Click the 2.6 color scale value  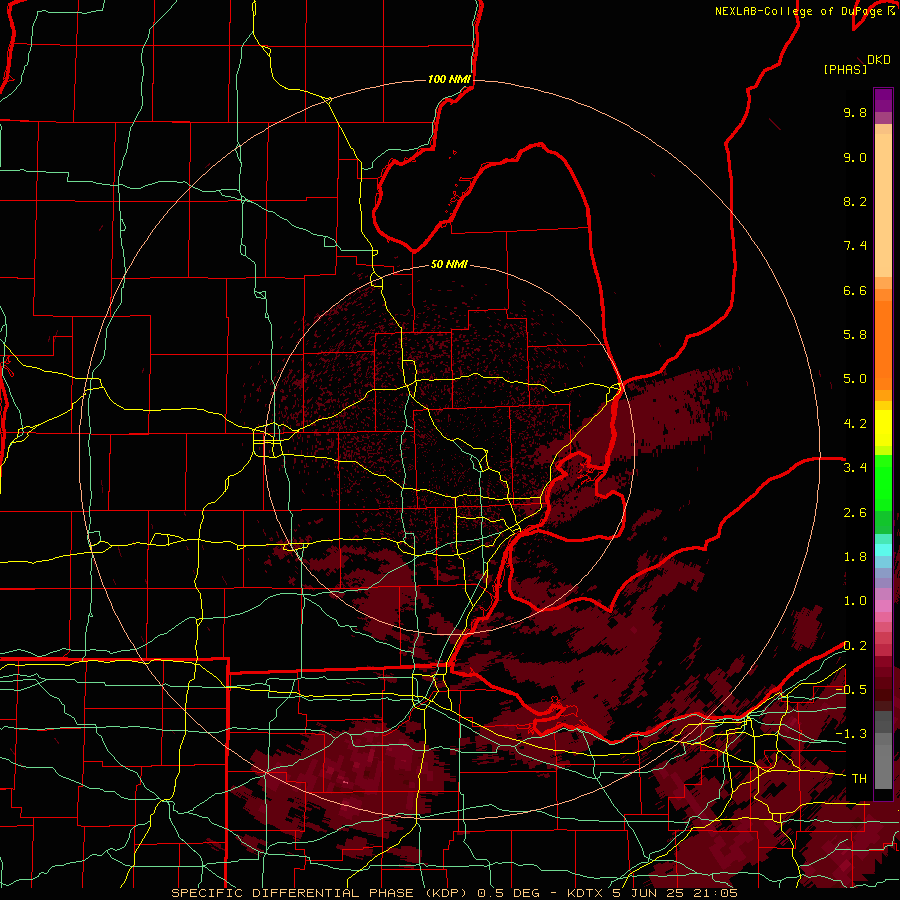tap(855, 513)
